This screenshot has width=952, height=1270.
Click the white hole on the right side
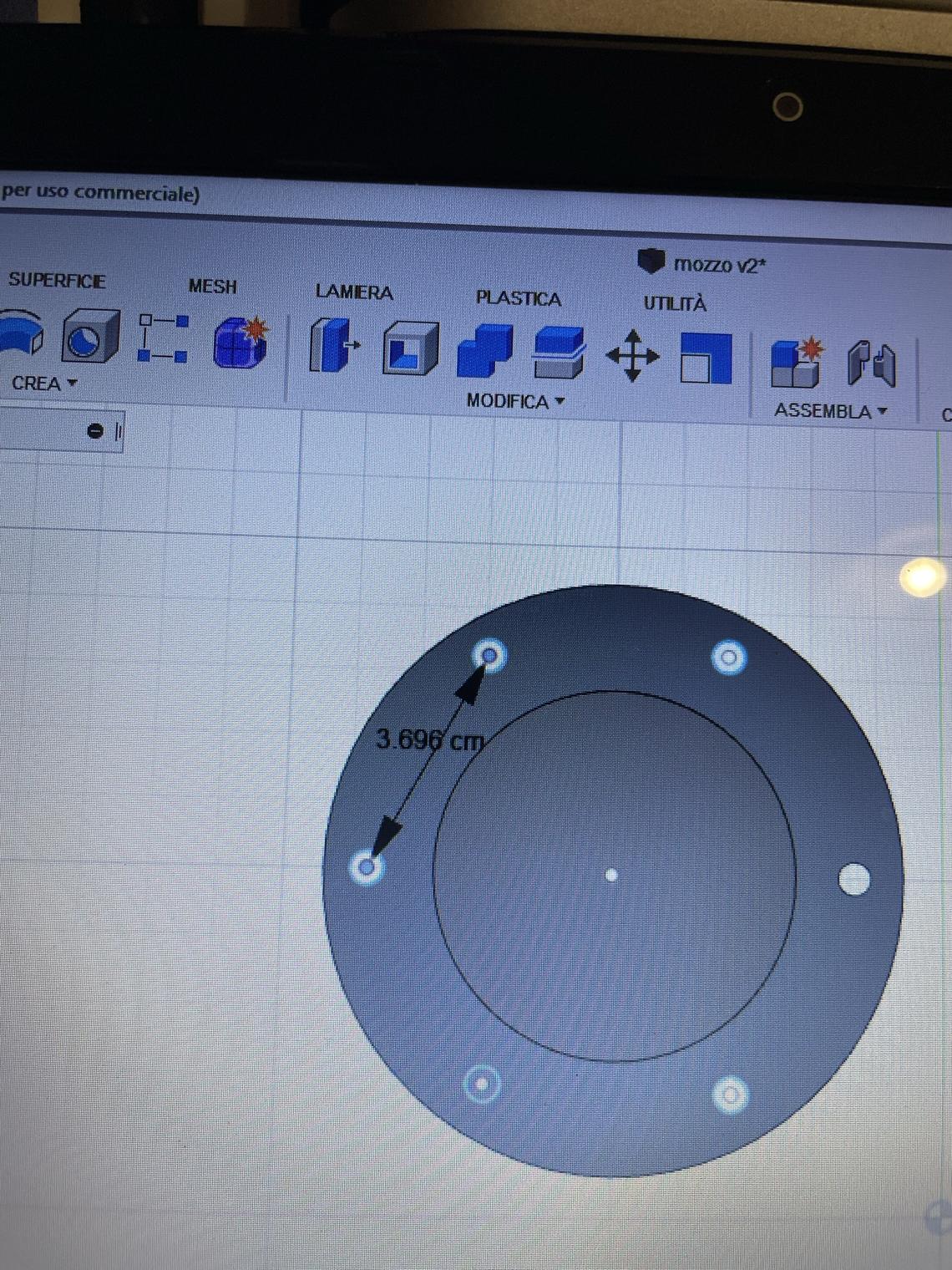tap(853, 879)
